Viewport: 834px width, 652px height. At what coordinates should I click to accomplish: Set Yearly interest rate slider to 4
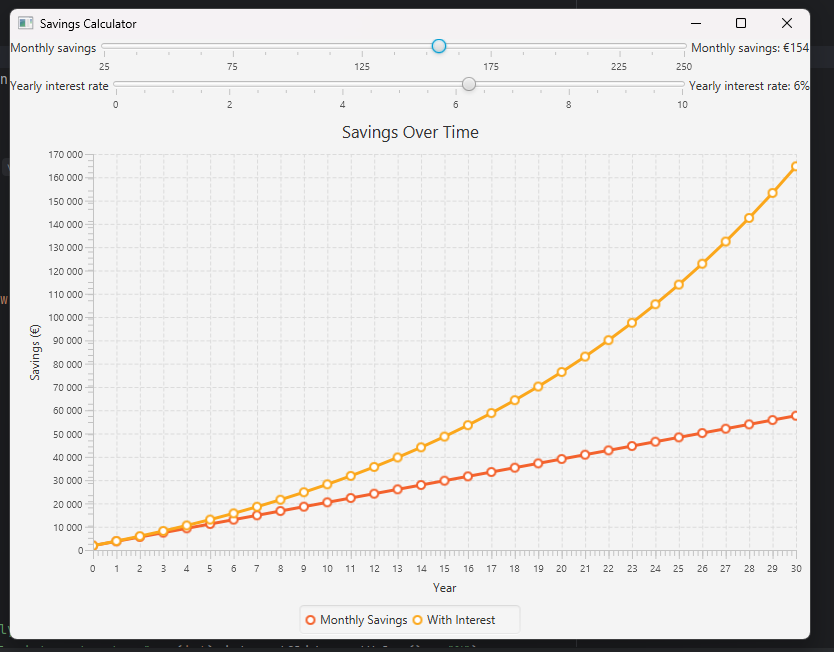(x=343, y=84)
